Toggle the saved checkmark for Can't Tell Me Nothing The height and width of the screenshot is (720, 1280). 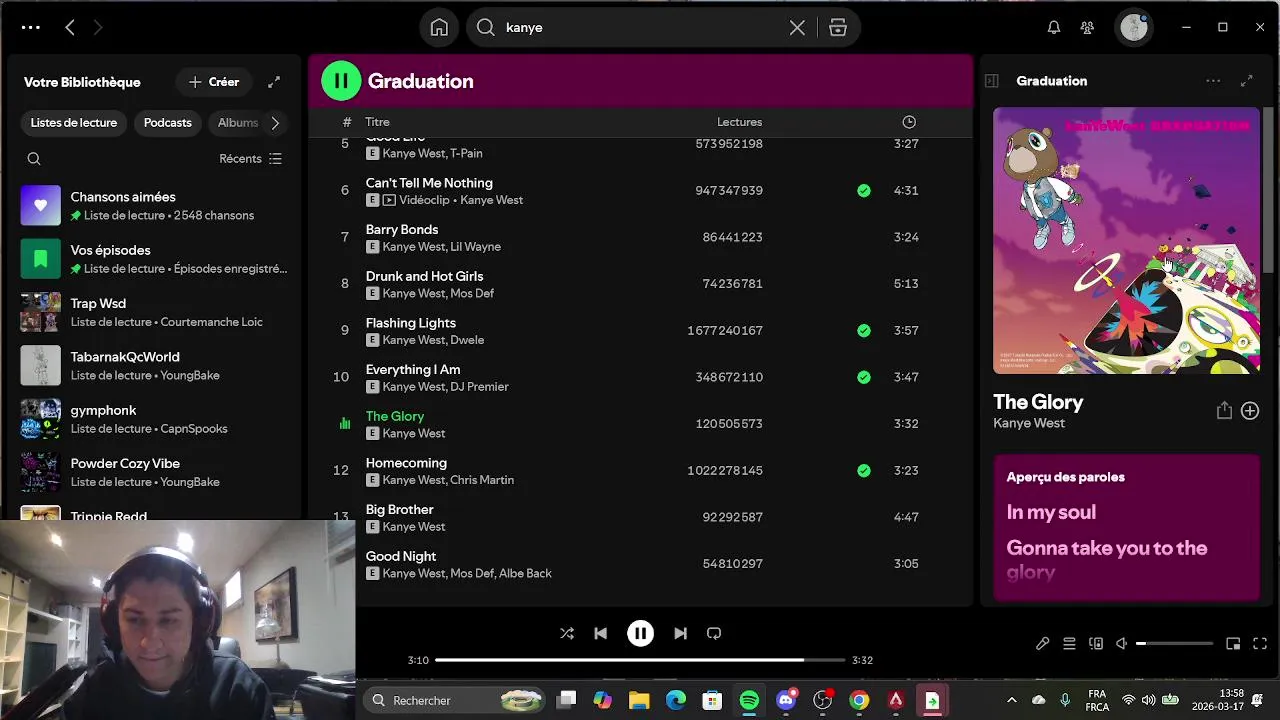[864, 190]
